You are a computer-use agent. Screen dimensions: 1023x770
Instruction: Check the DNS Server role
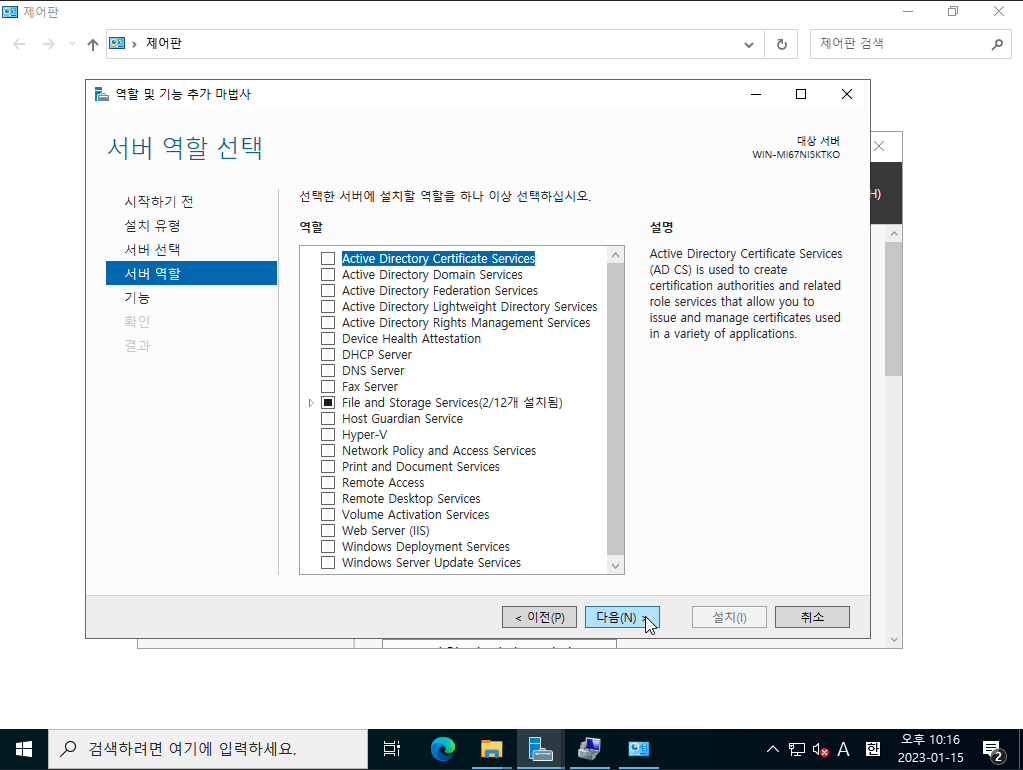pyautogui.click(x=328, y=371)
